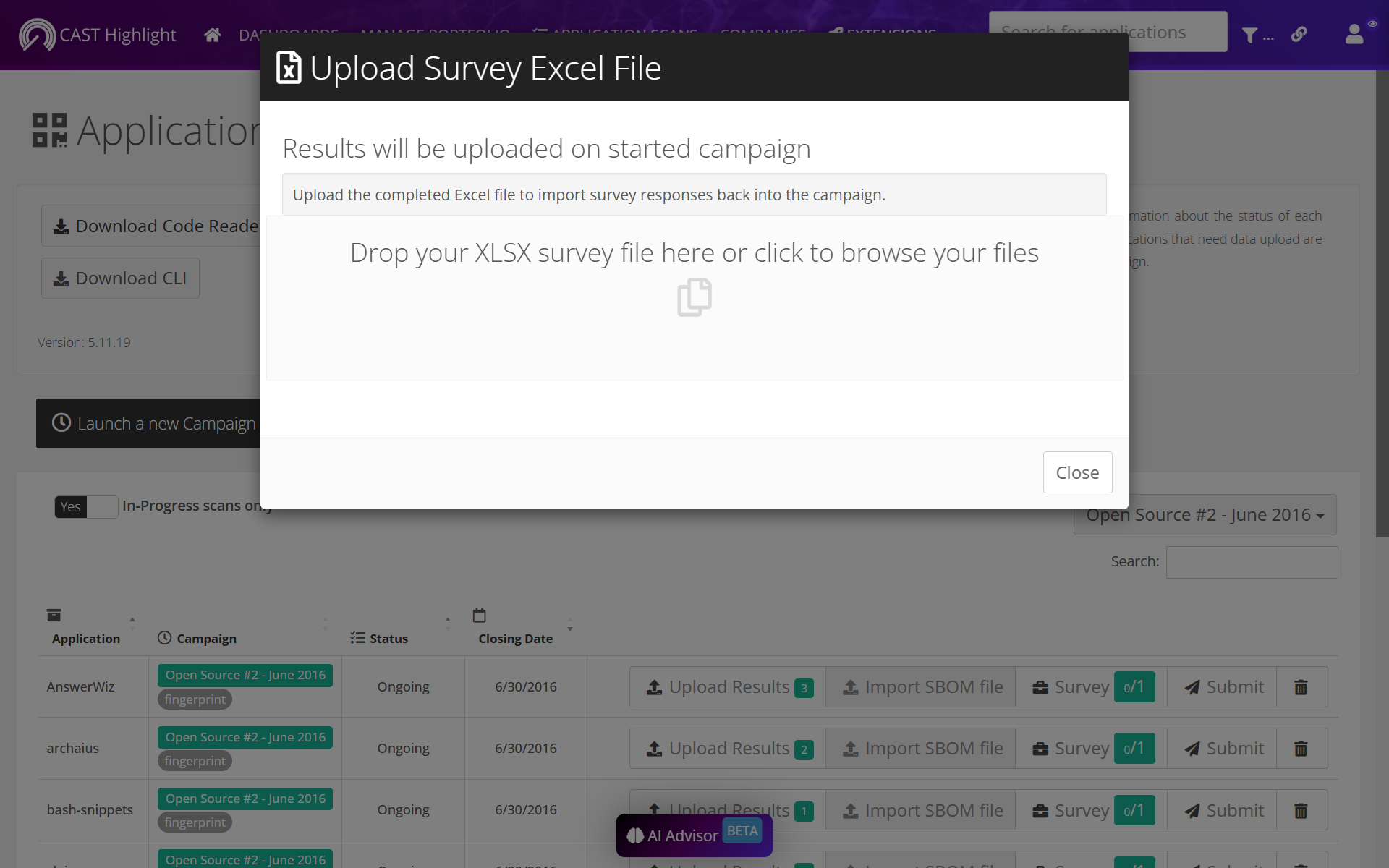Click the CAST Highlight logo
1389x868 pixels.
[x=98, y=35]
